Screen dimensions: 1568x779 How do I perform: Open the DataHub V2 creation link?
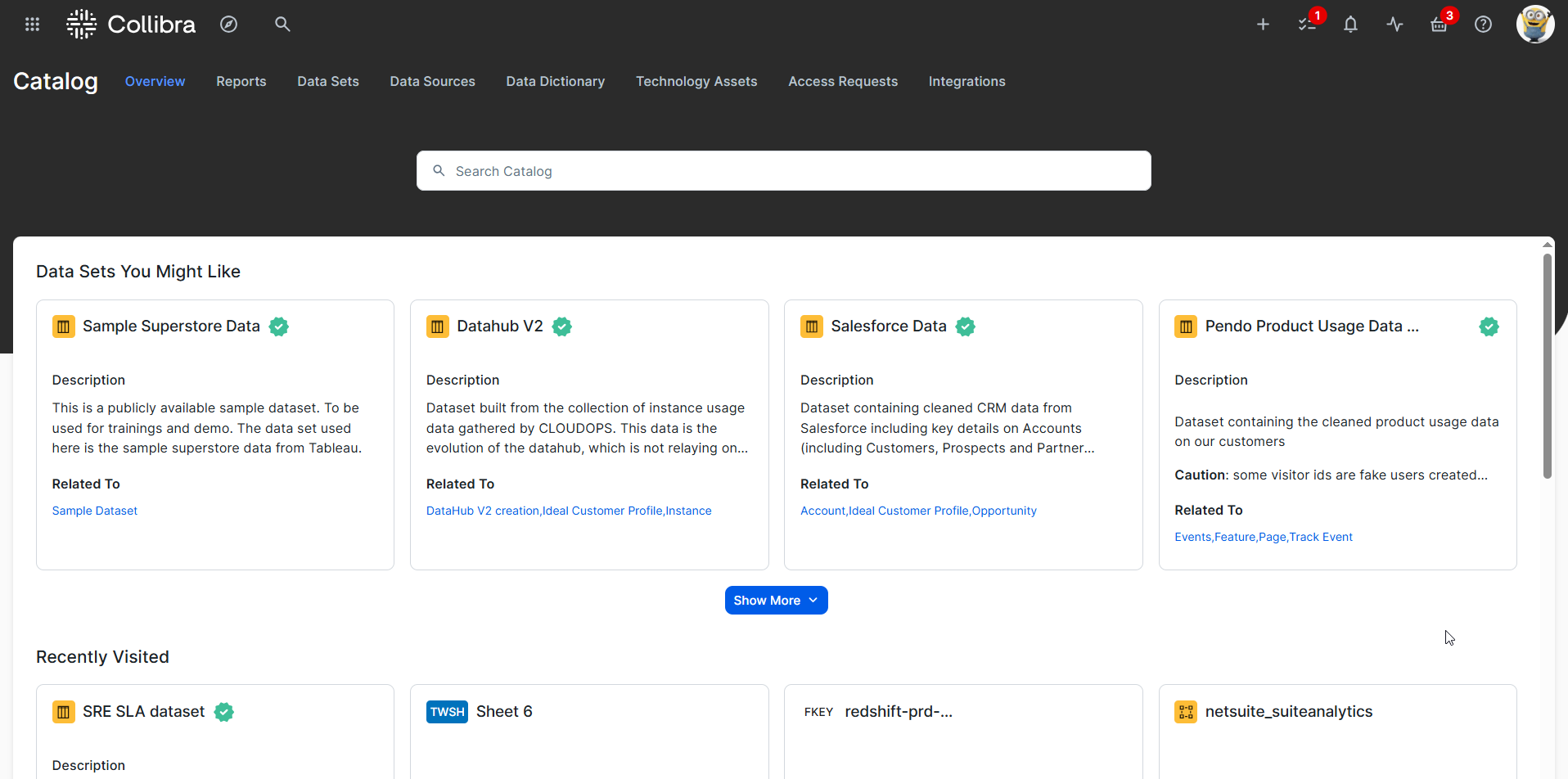[482, 511]
